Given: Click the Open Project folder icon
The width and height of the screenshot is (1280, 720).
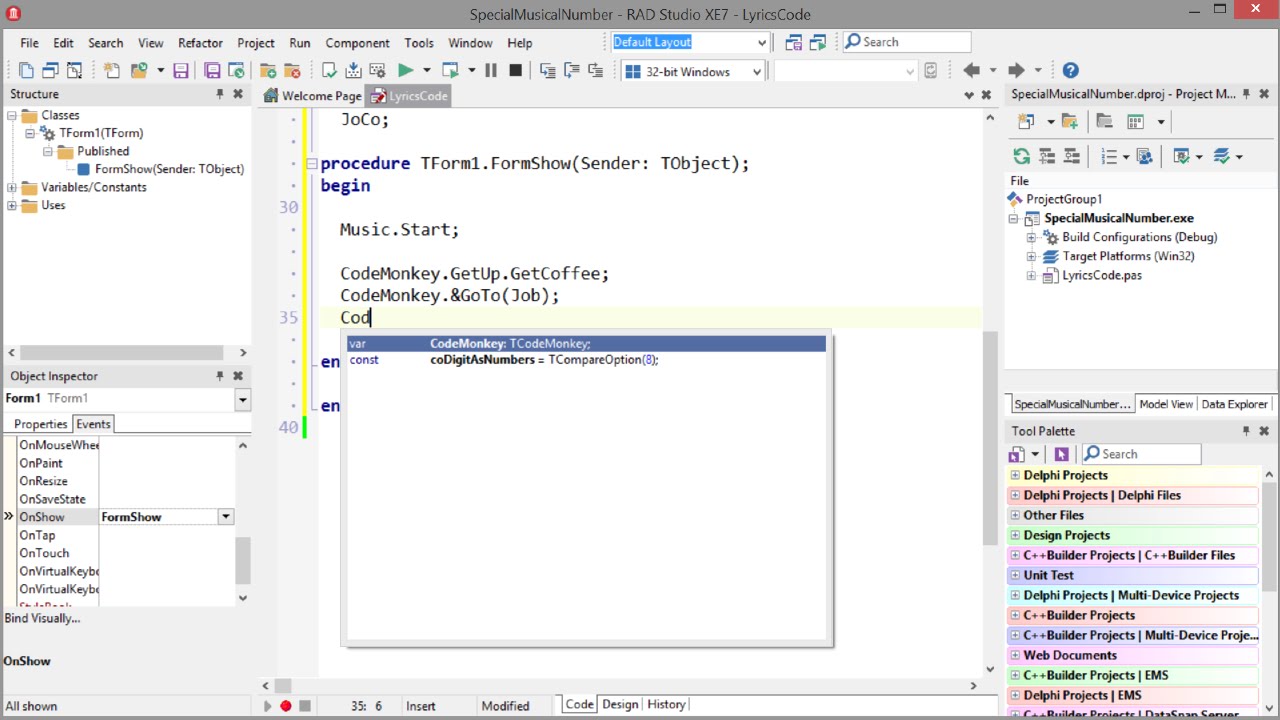Looking at the screenshot, I should [138, 71].
